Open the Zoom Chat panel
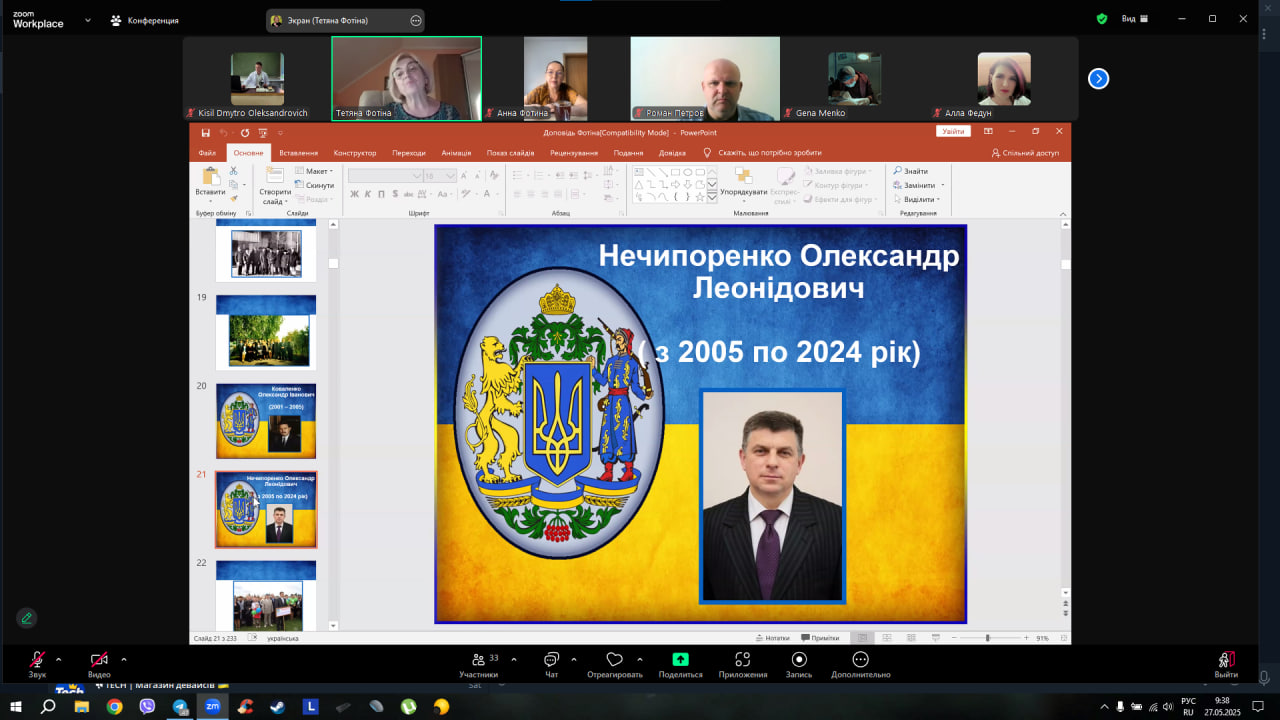The height and width of the screenshot is (720, 1280). click(x=551, y=660)
